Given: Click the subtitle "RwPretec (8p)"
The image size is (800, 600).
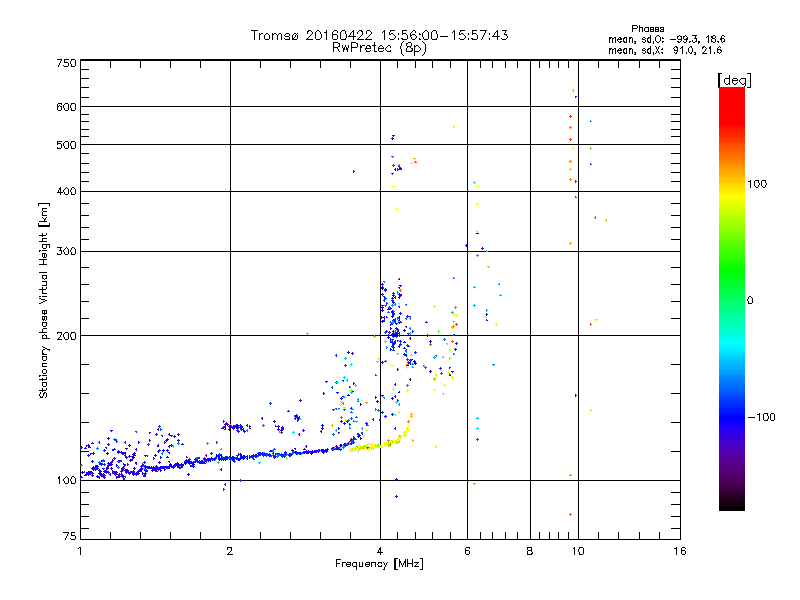Looking at the screenshot, I should coord(379,48).
